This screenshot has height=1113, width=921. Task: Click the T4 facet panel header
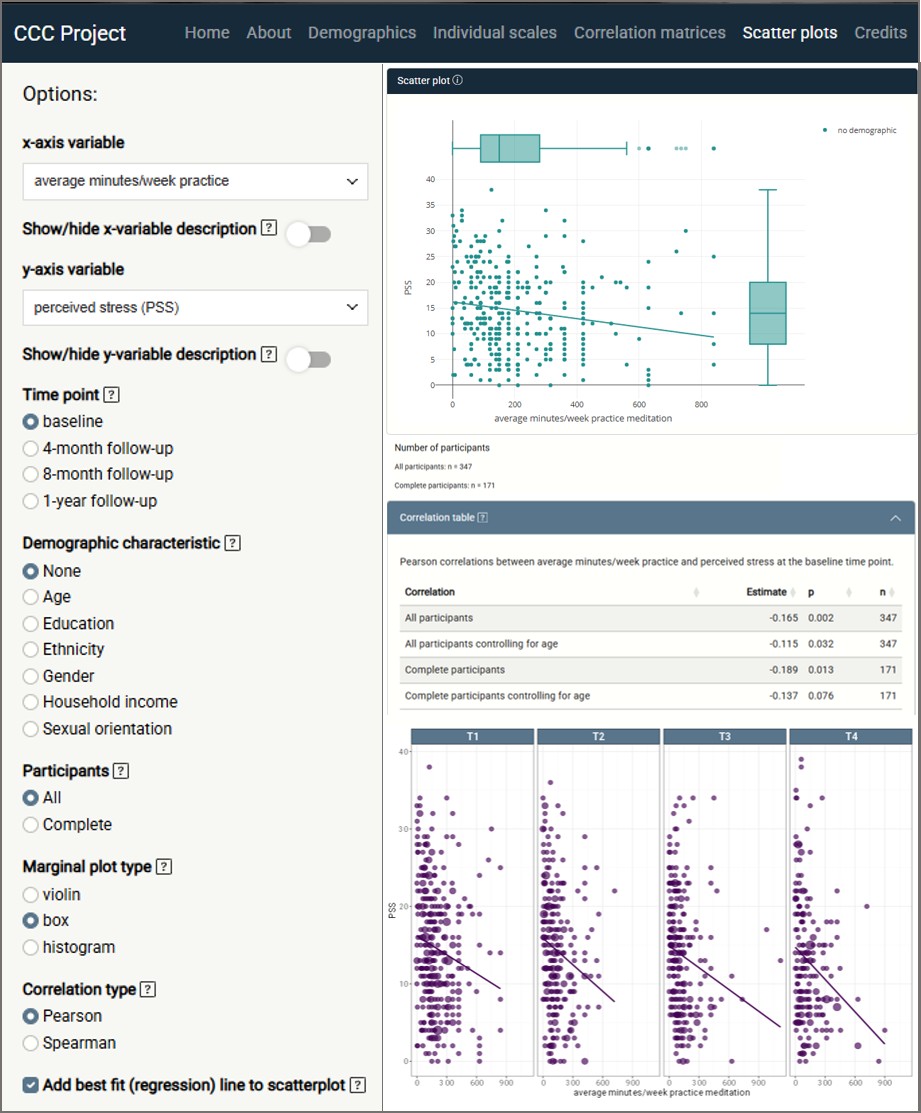pyautogui.click(x=851, y=736)
